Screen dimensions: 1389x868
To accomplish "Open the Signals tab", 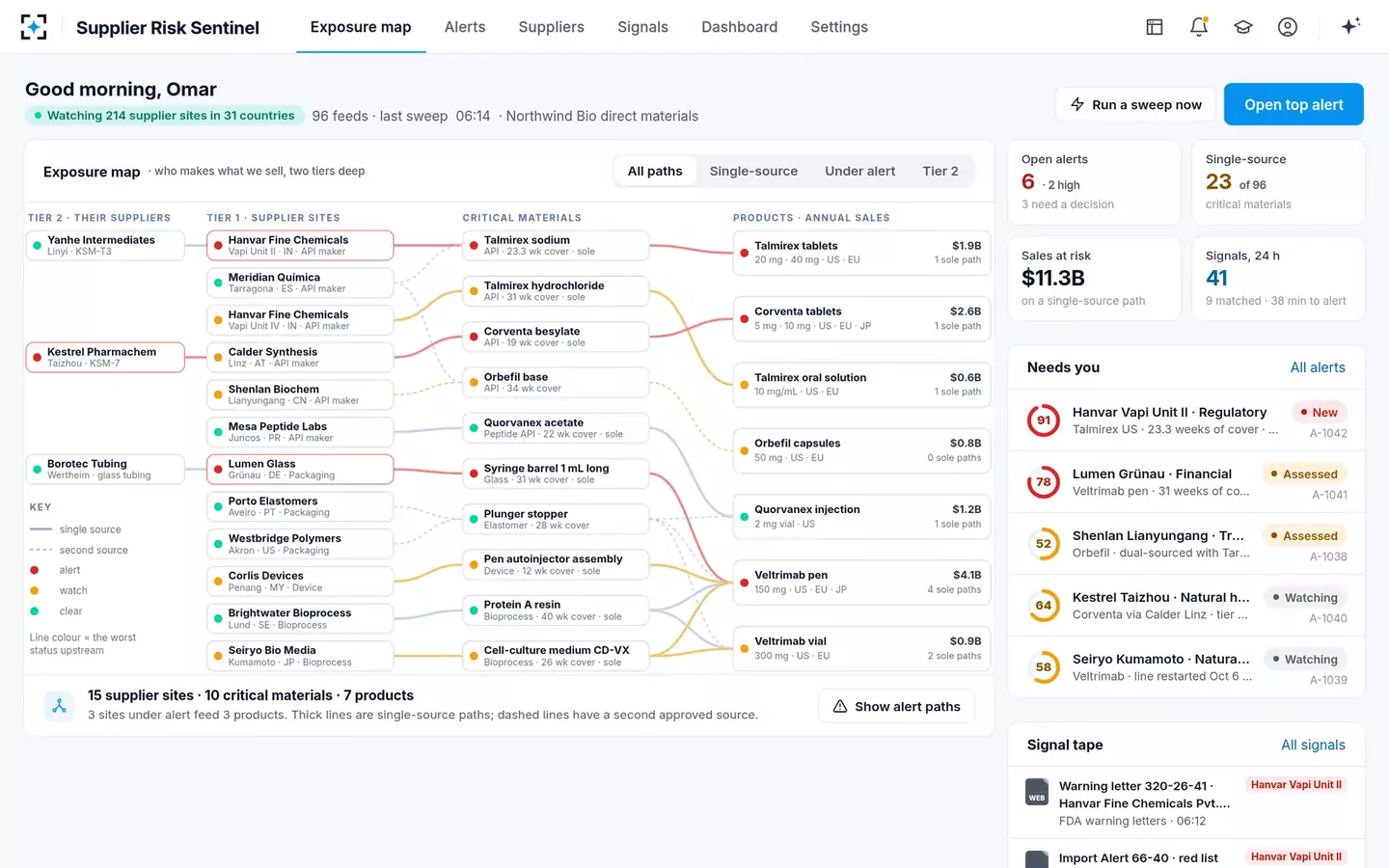I will tap(642, 27).
